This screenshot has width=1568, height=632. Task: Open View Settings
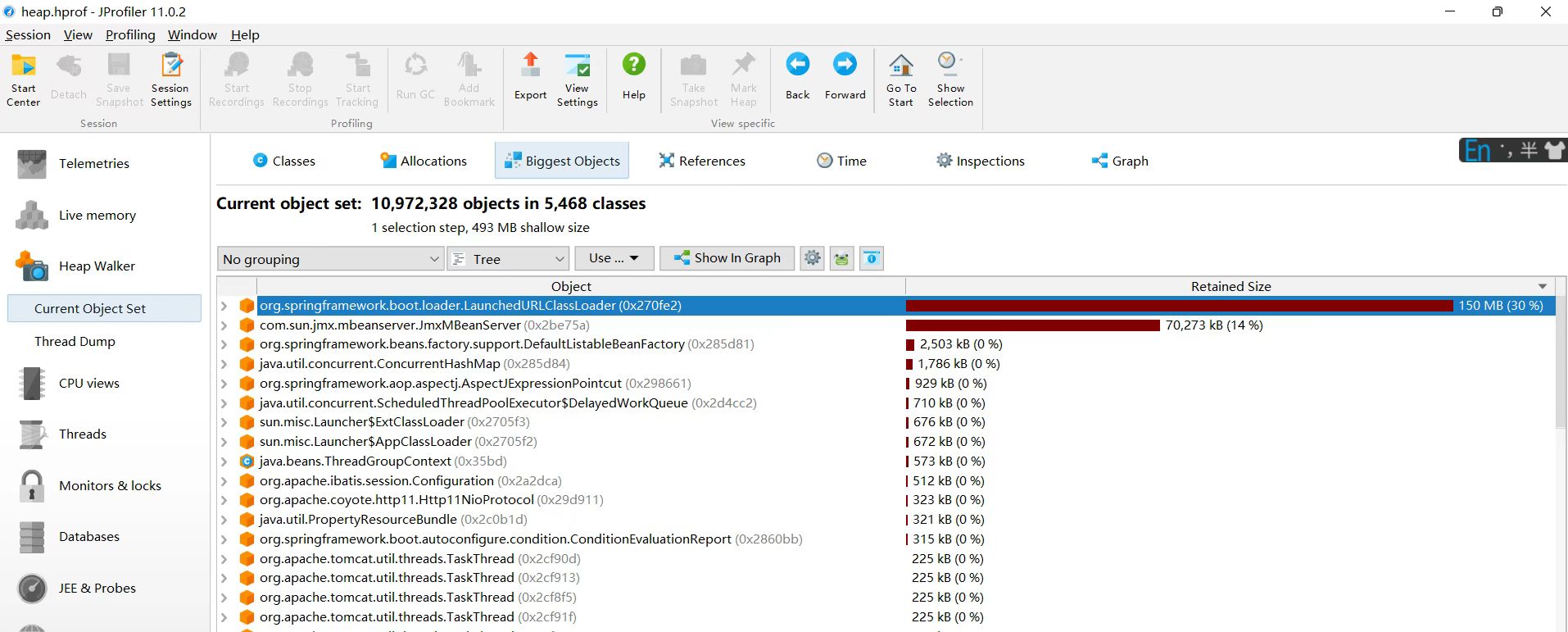578,80
